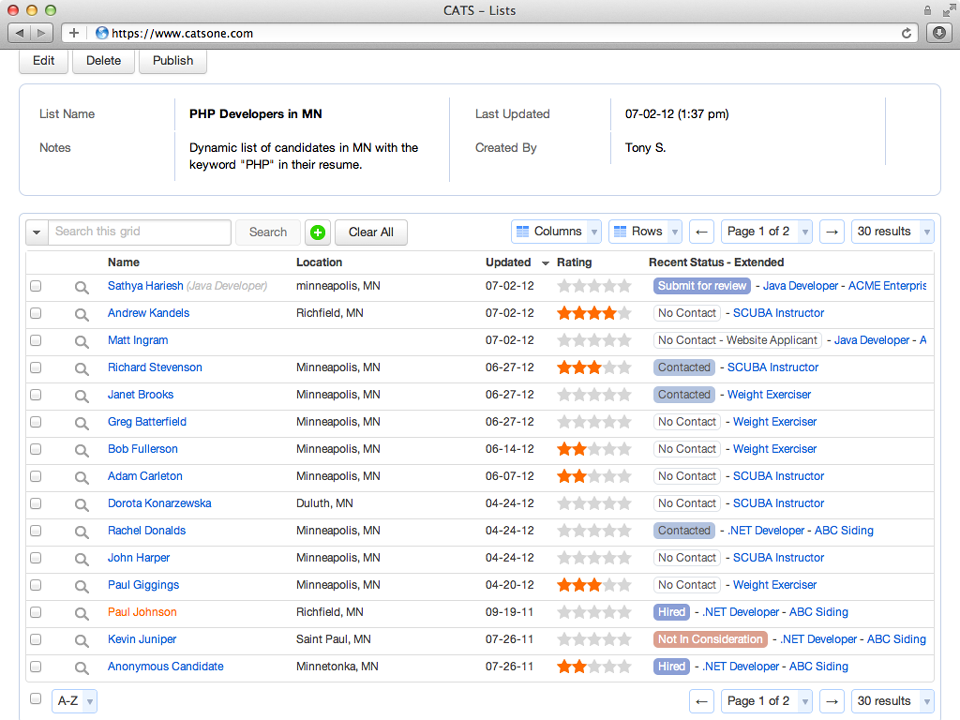Set a star rating for Bob Fullerson
Image resolution: width=960 pixels, height=720 pixels.
594,449
